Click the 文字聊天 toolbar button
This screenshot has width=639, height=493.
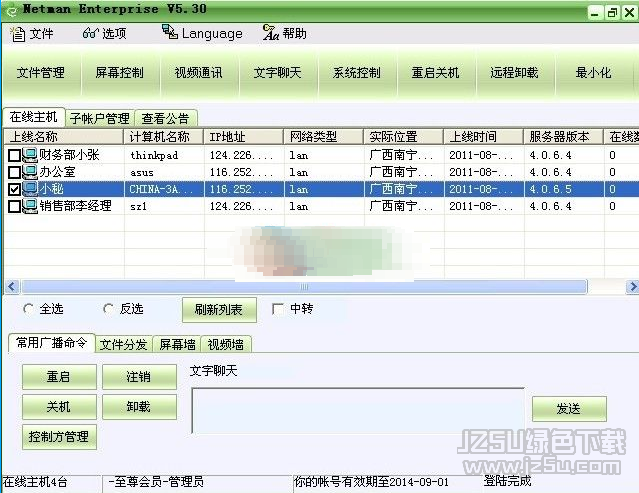[x=278, y=73]
